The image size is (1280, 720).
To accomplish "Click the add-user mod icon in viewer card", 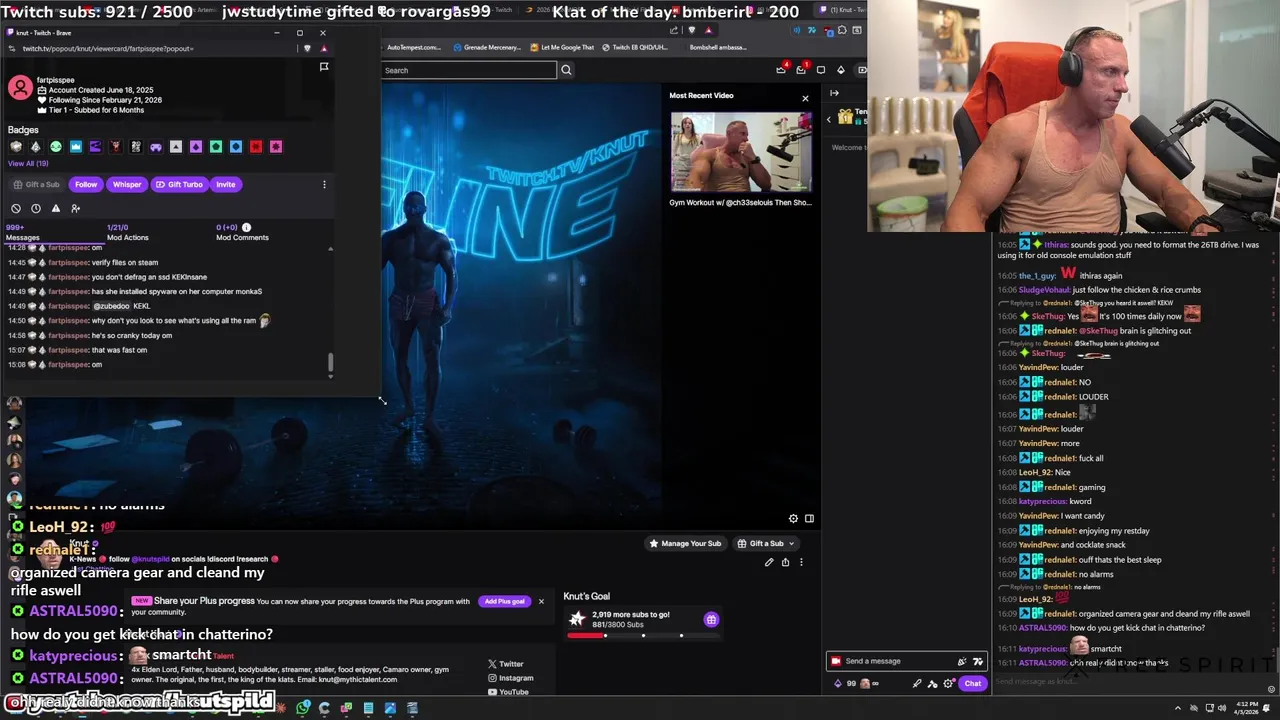I will 76,208.
